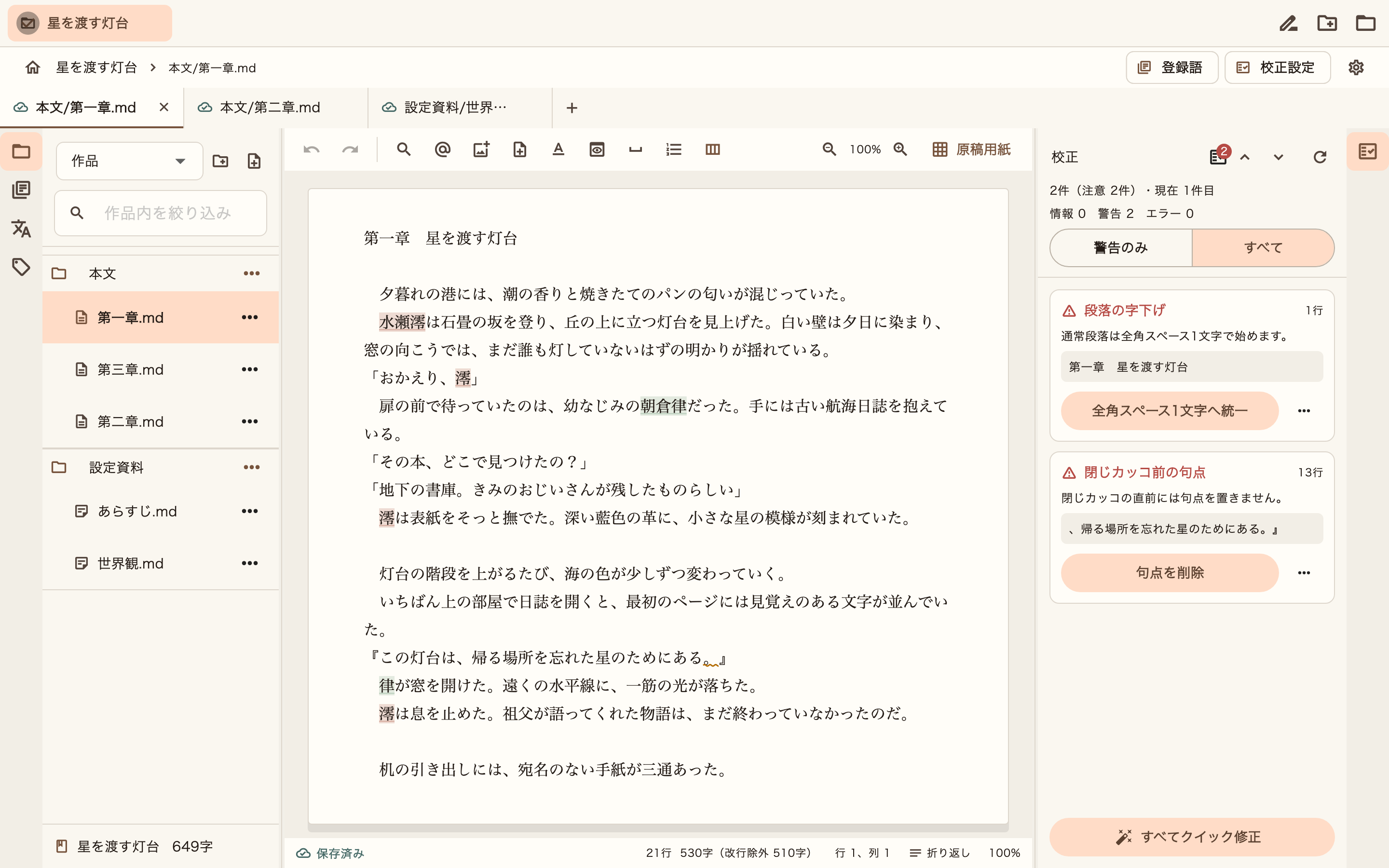Open the tag icon in left sidebar
The image size is (1389, 868).
point(21,267)
